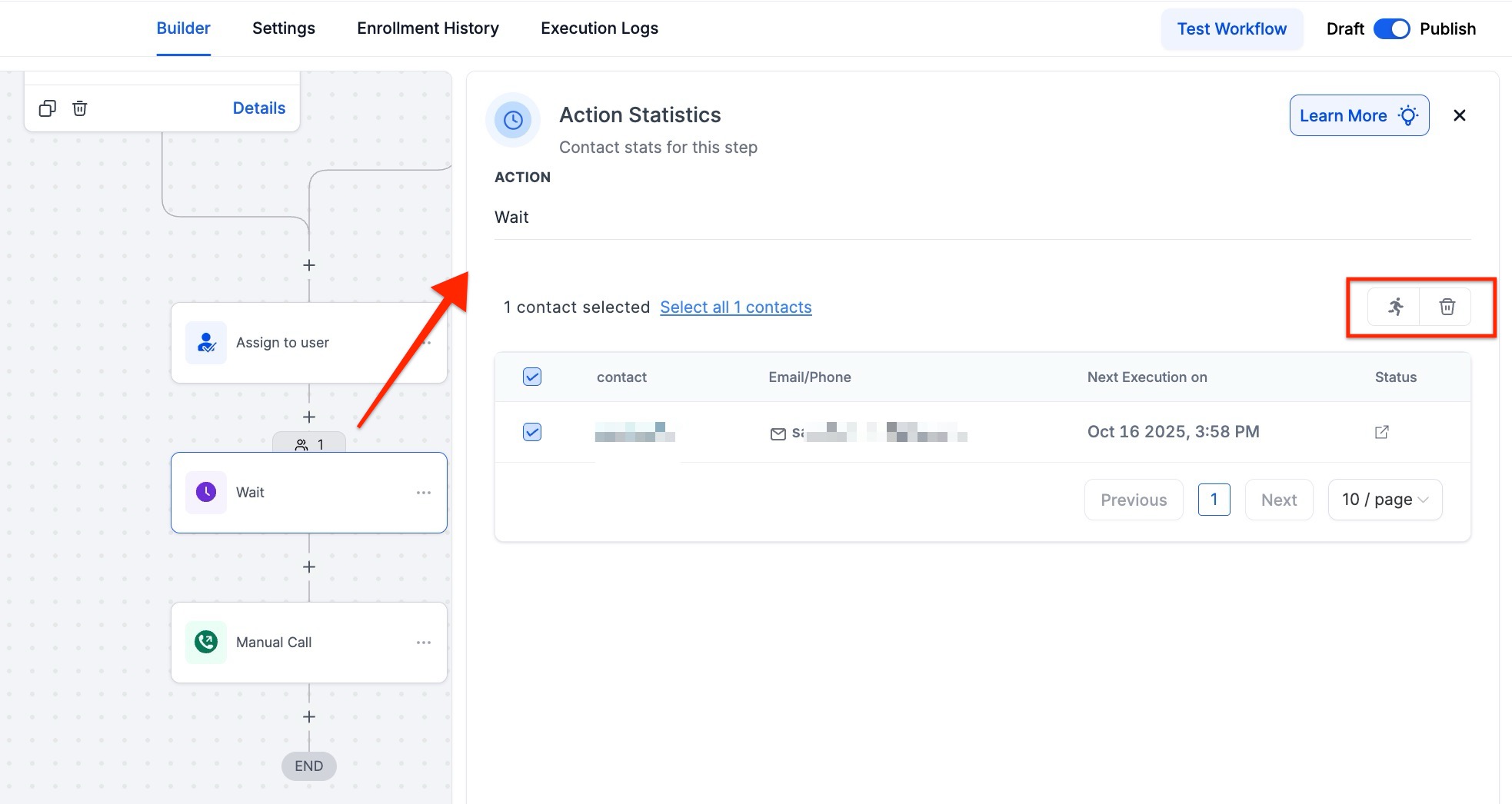
Task: Add step below Manual Call
Action: 309,717
